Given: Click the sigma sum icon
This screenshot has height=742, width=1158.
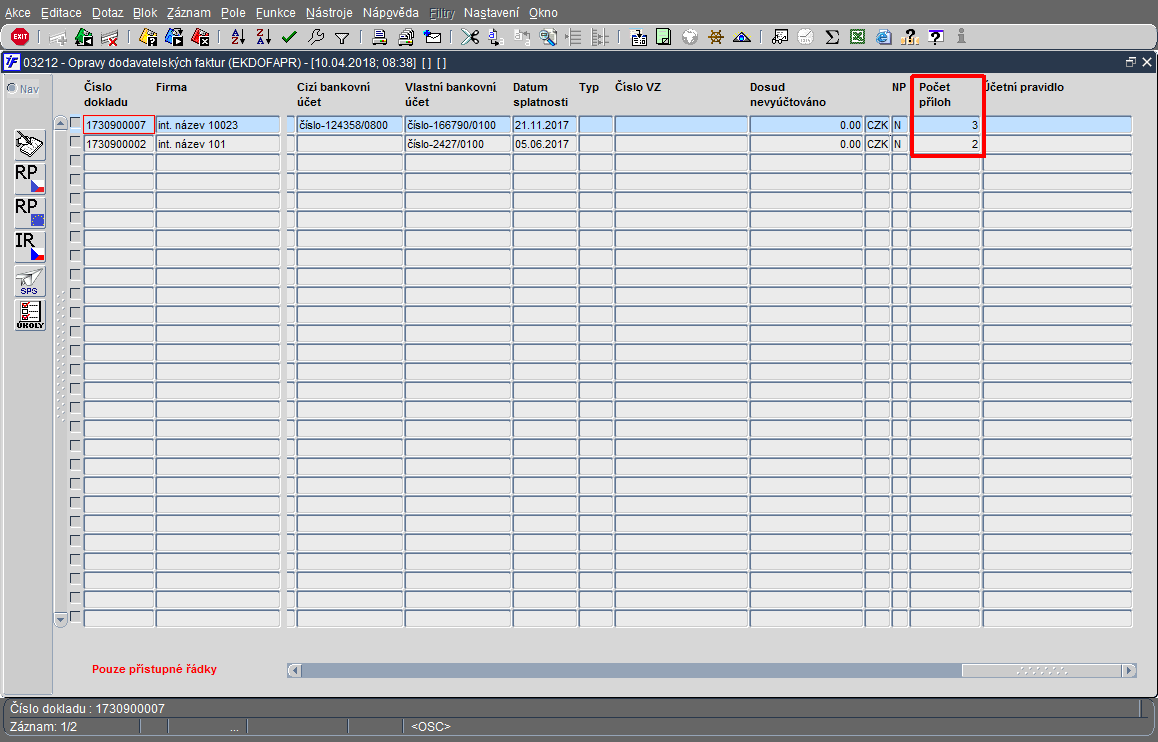Looking at the screenshot, I should [832, 36].
